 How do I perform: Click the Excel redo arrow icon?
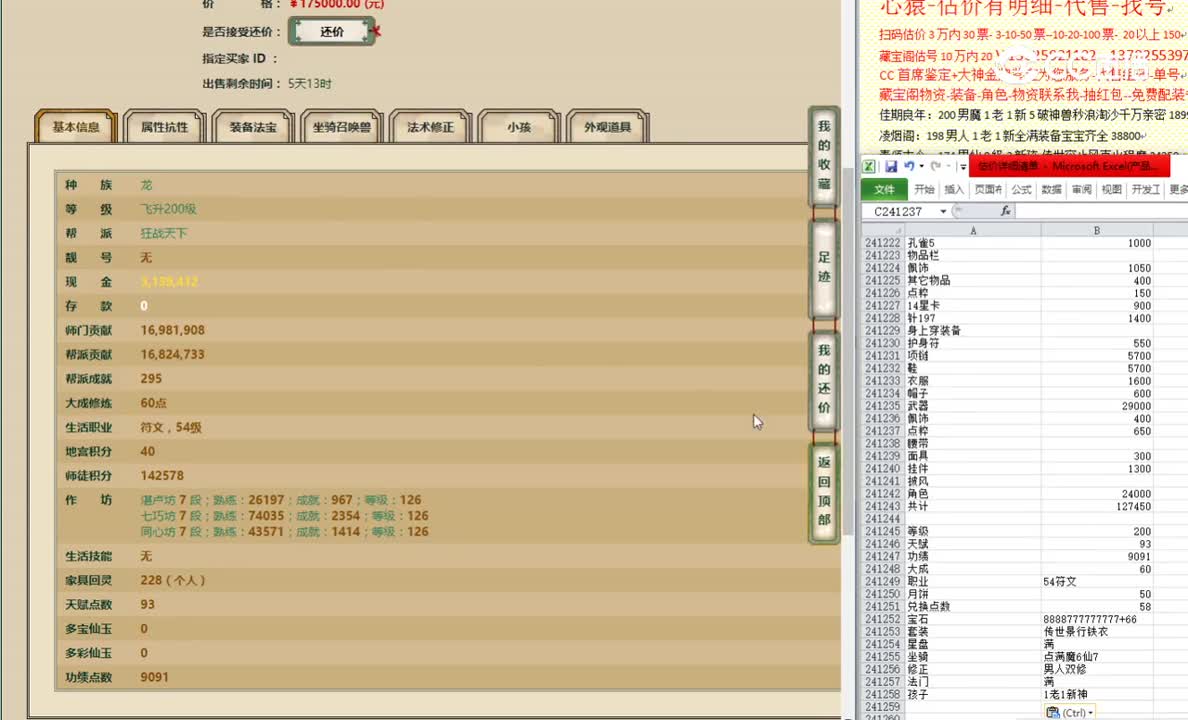coord(936,166)
